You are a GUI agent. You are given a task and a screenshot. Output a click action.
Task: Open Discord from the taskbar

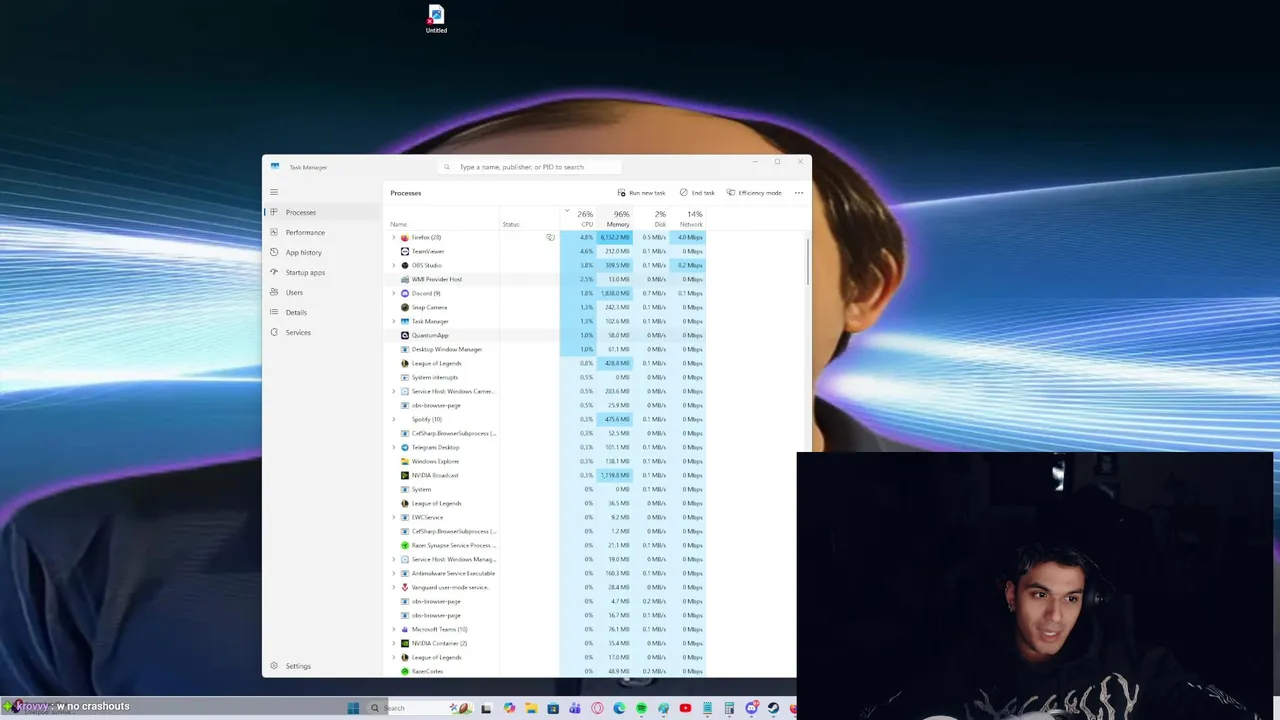coord(752,708)
